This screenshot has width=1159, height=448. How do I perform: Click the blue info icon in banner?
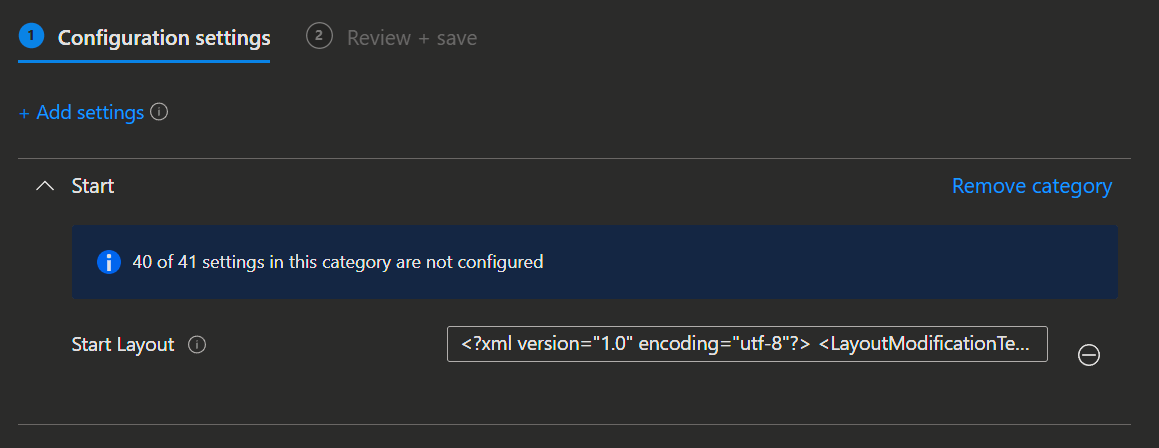(x=108, y=262)
